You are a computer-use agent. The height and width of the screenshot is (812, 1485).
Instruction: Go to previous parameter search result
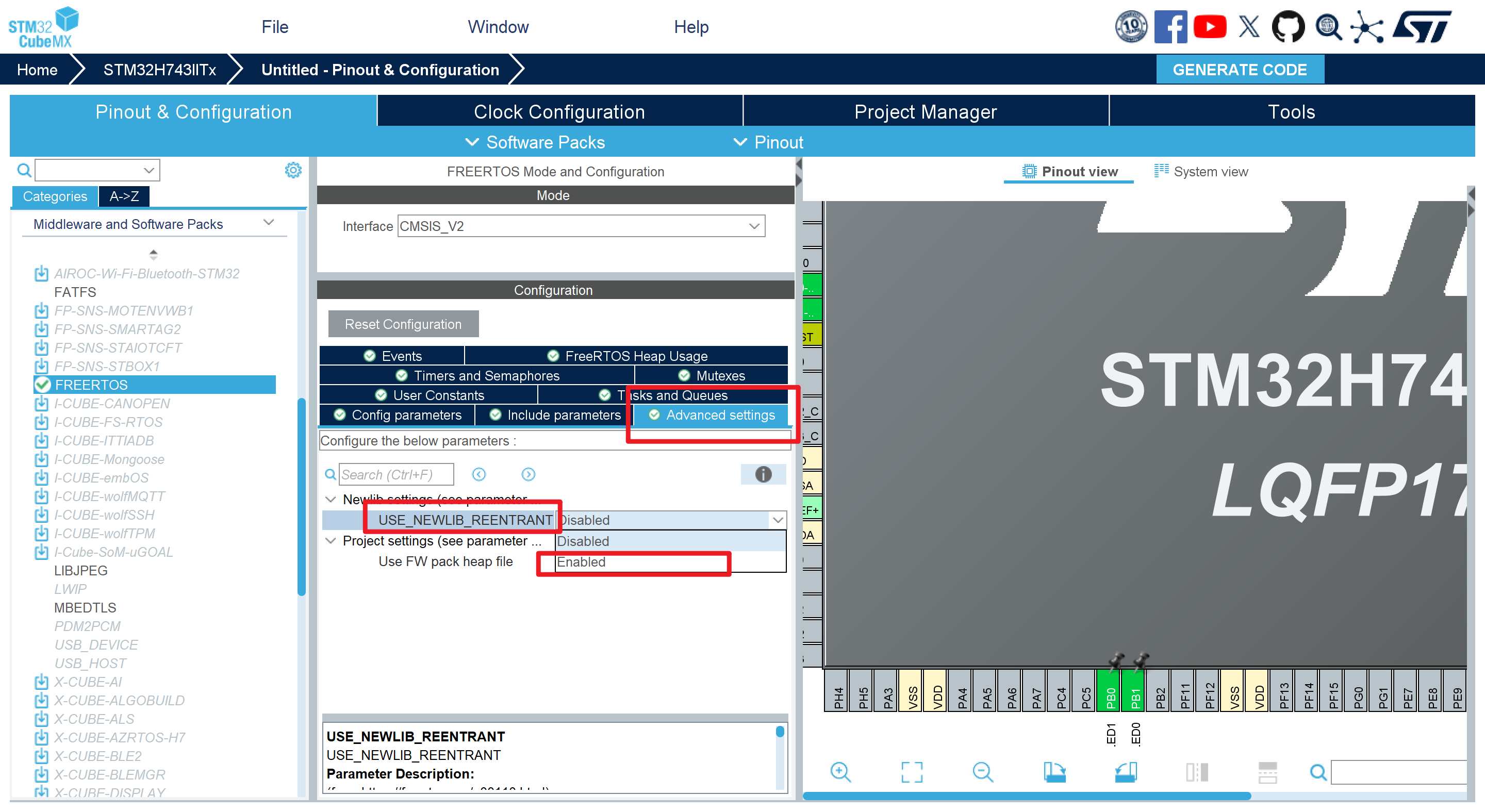tap(478, 474)
